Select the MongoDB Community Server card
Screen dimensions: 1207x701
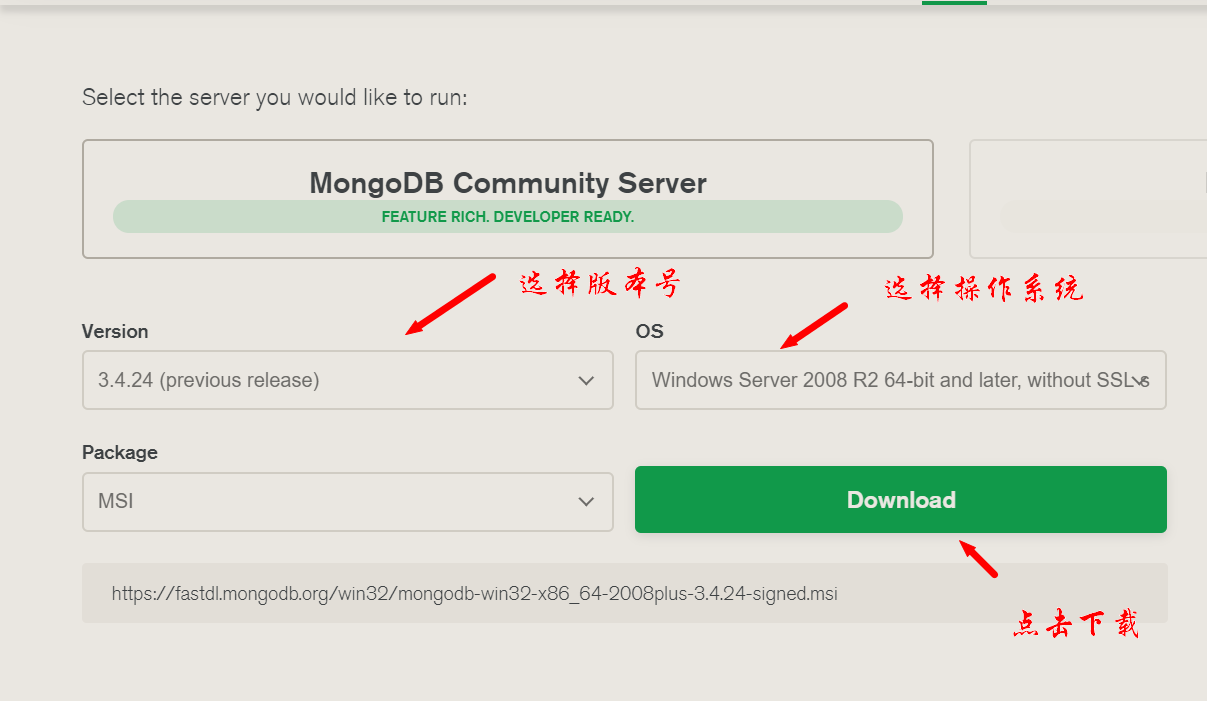click(508, 199)
